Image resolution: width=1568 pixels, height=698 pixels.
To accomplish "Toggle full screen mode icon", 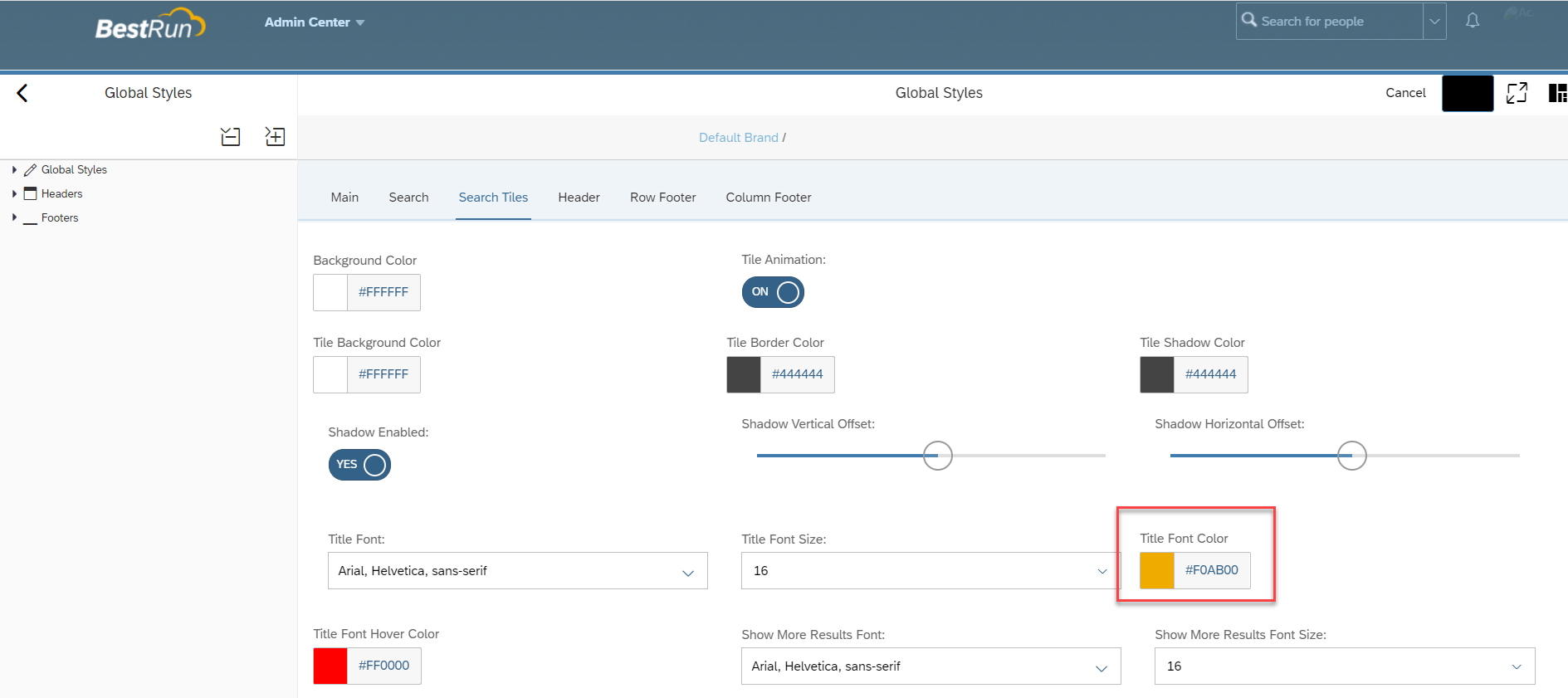I will (x=1517, y=93).
